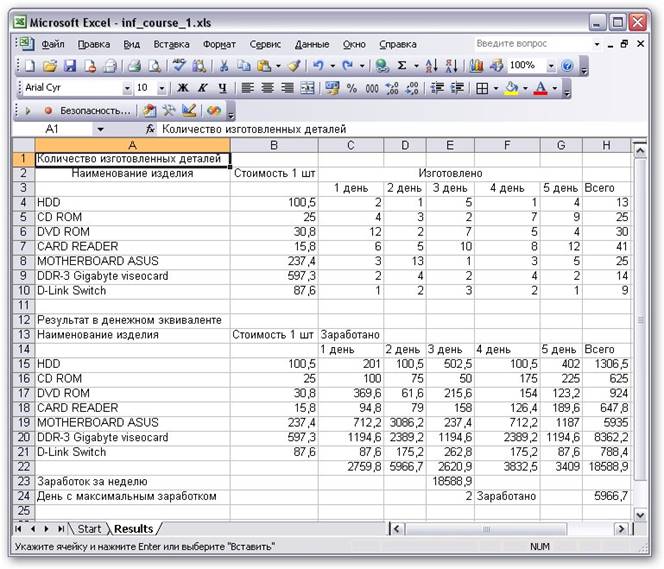
Task: Open the Chart Wizard icon
Action: click(x=475, y=66)
